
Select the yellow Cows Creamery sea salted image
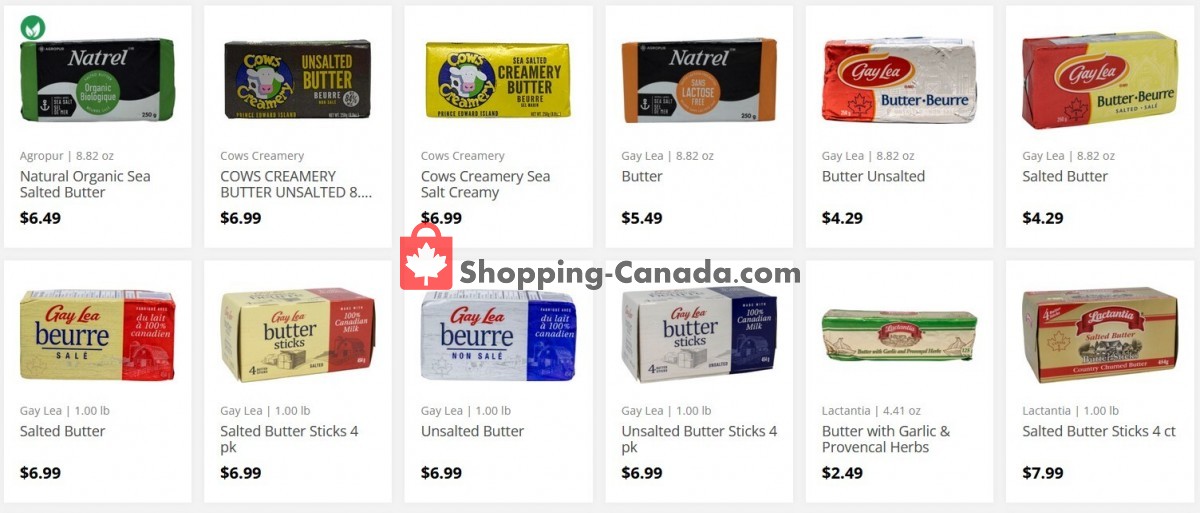[x=497, y=80]
